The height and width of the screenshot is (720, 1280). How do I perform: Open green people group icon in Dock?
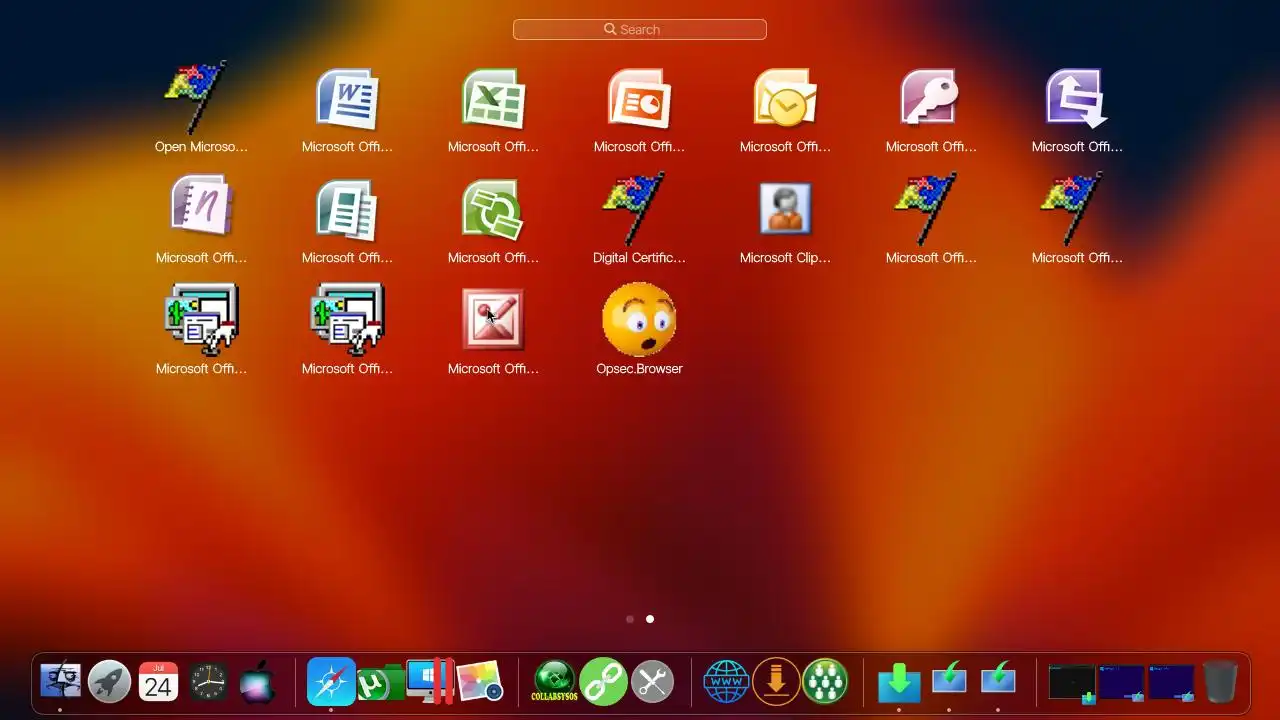[825, 682]
